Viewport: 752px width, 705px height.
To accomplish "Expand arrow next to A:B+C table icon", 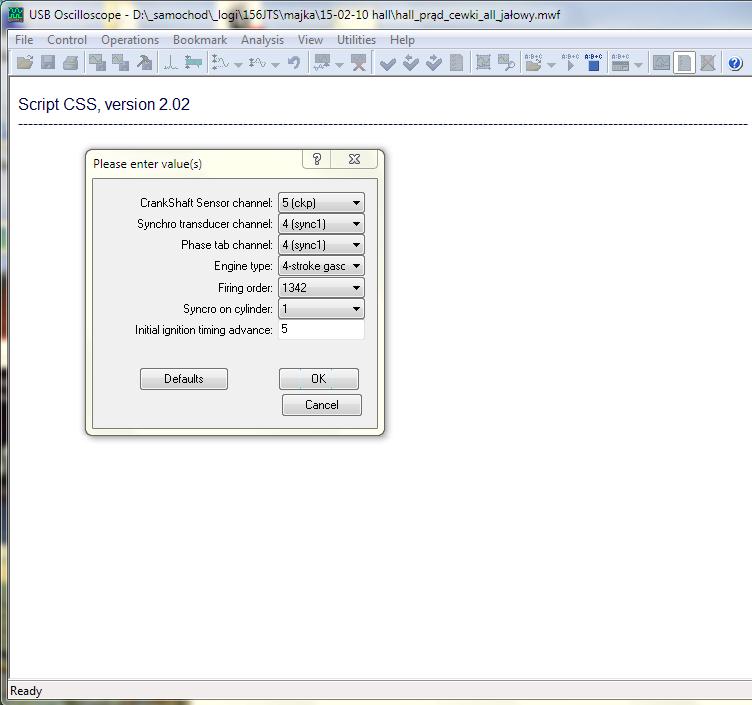I will 638,65.
